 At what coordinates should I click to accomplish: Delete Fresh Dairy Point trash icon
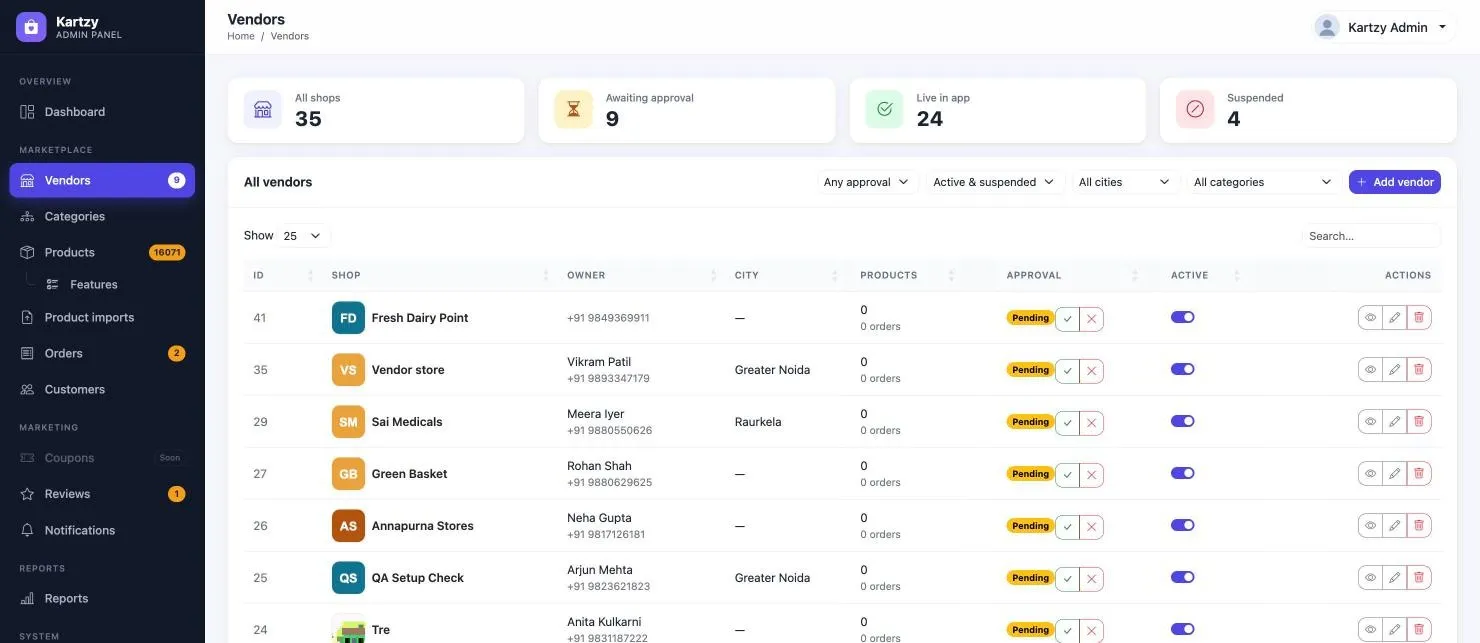pyautogui.click(x=1418, y=318)
